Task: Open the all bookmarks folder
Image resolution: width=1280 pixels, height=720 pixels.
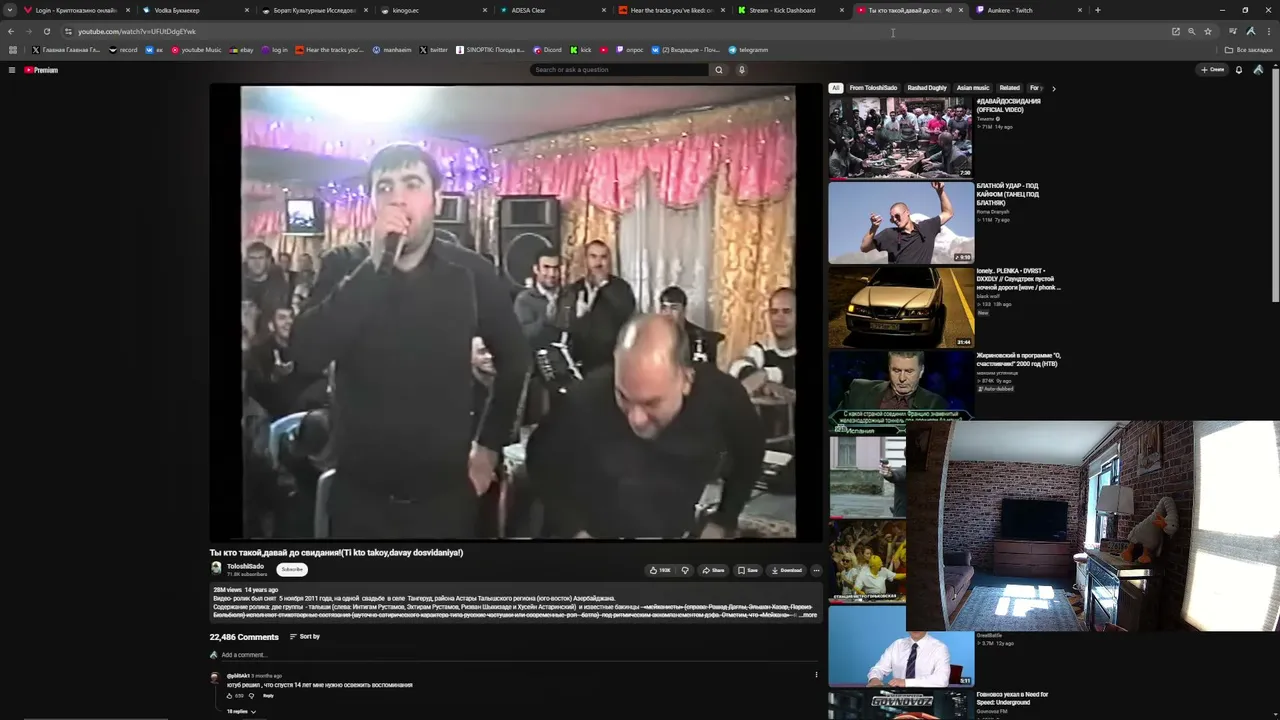Action: [1249, 50]
